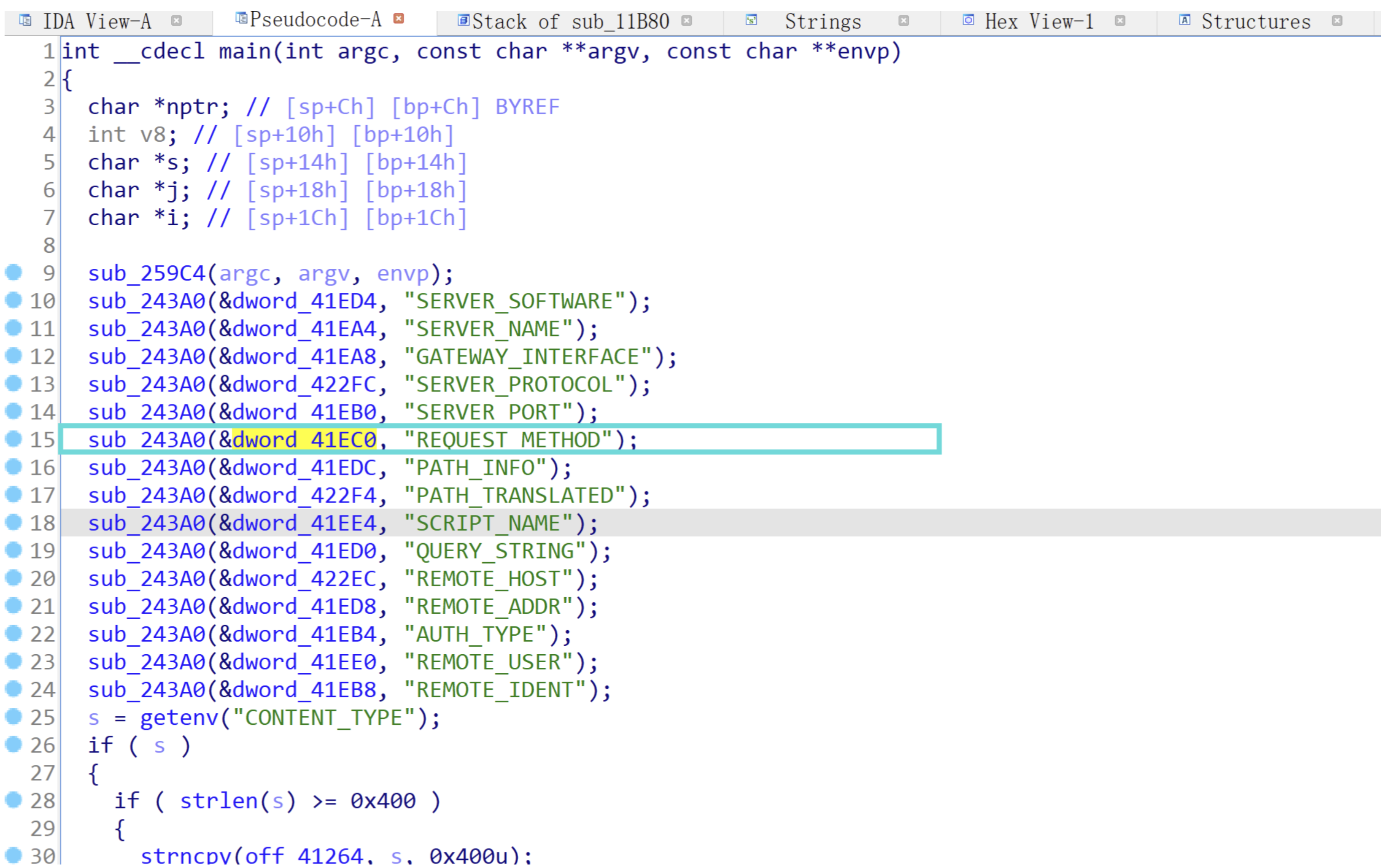Click highlighted dword_41EC0 on line 15

tap(304, 440)
